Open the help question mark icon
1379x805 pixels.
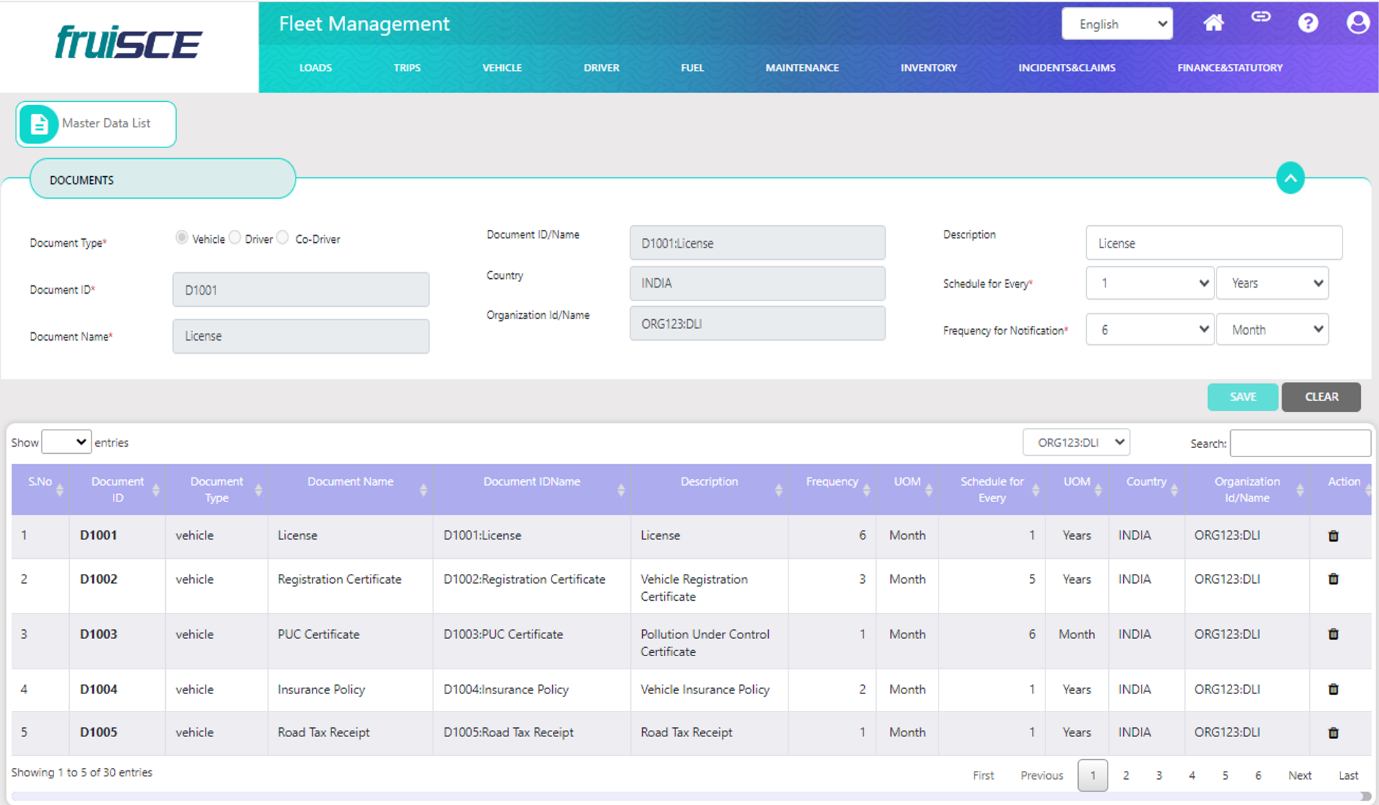[1308, 23]
